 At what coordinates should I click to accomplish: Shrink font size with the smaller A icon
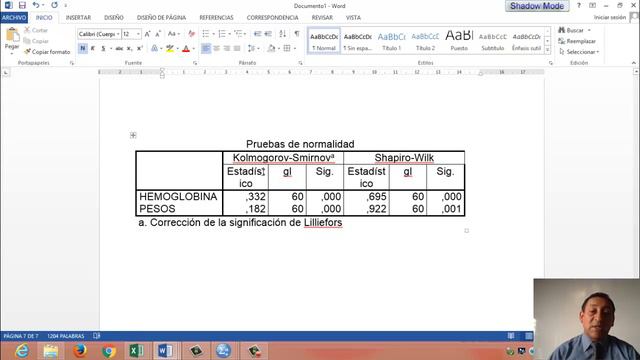tap(158, 34)
